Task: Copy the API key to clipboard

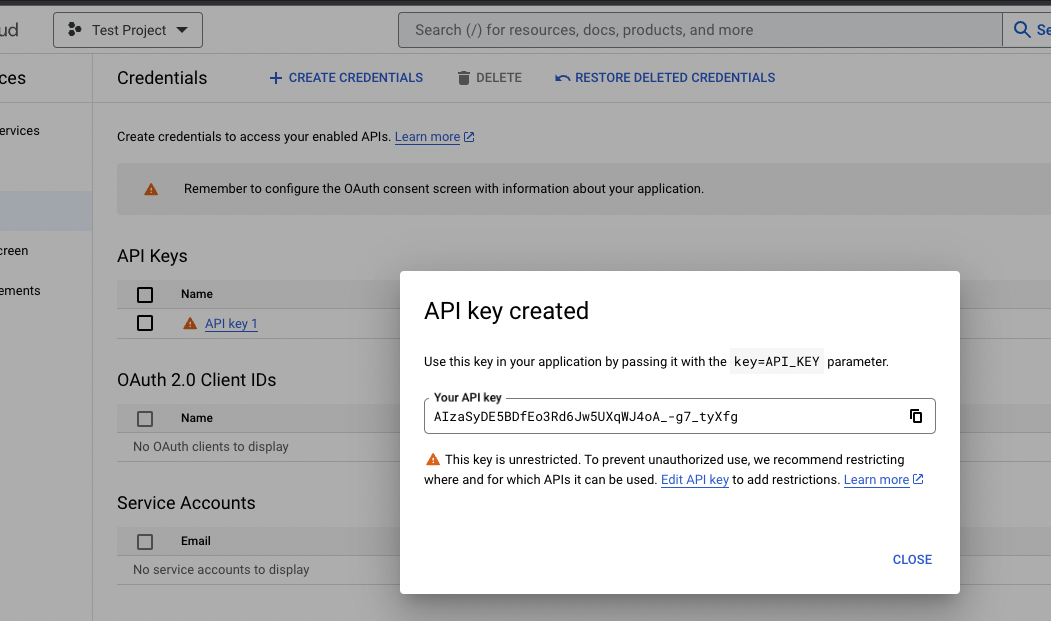Action: click(916, 416)
